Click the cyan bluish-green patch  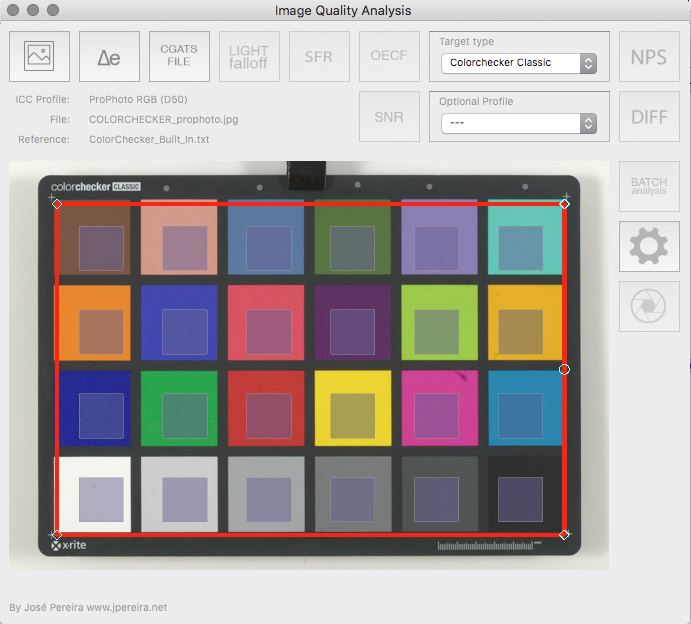(x=525, y=237)
